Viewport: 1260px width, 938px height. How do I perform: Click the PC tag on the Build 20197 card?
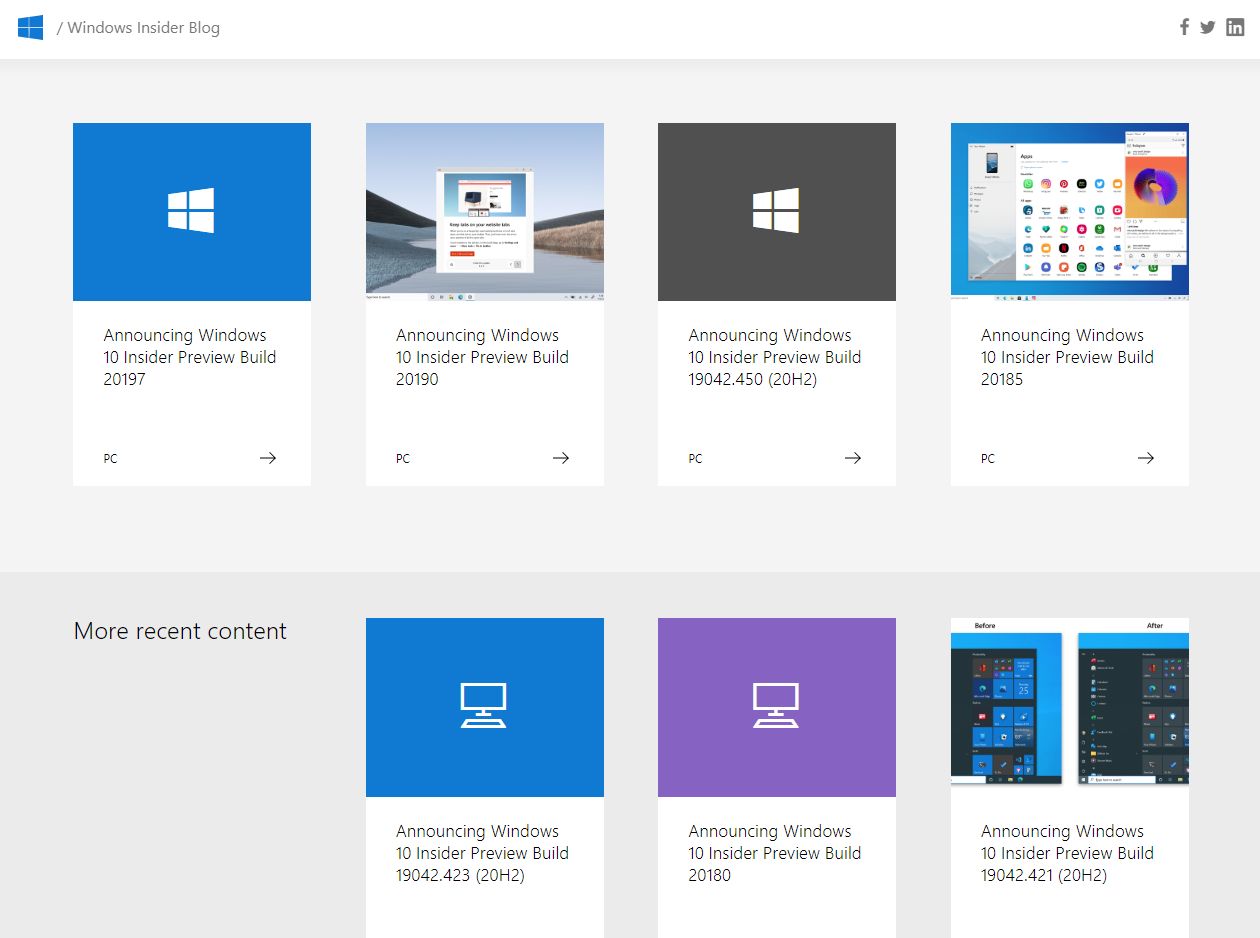[110, 459]
